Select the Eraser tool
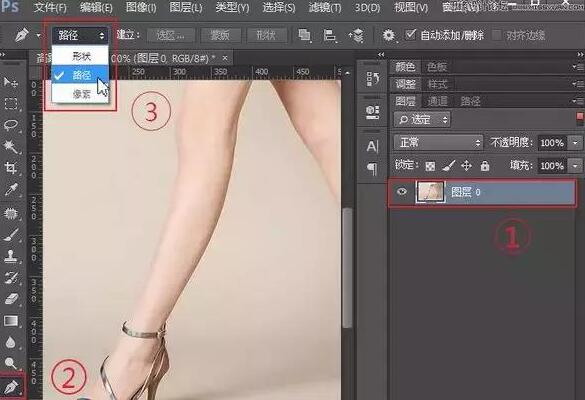The image size is (585, 400). [x=11, y=299]
